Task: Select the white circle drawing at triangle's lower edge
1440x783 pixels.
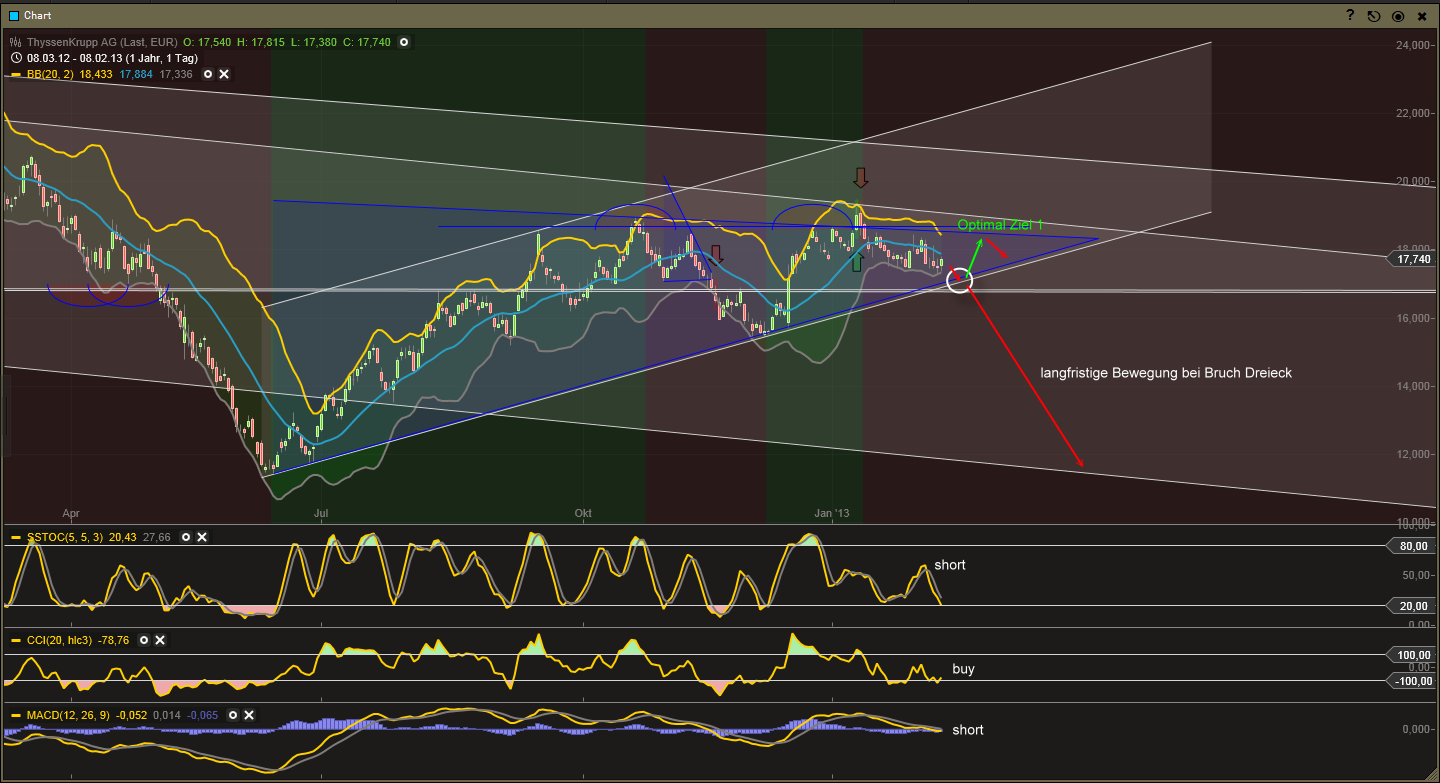Action: click(959, 280)
